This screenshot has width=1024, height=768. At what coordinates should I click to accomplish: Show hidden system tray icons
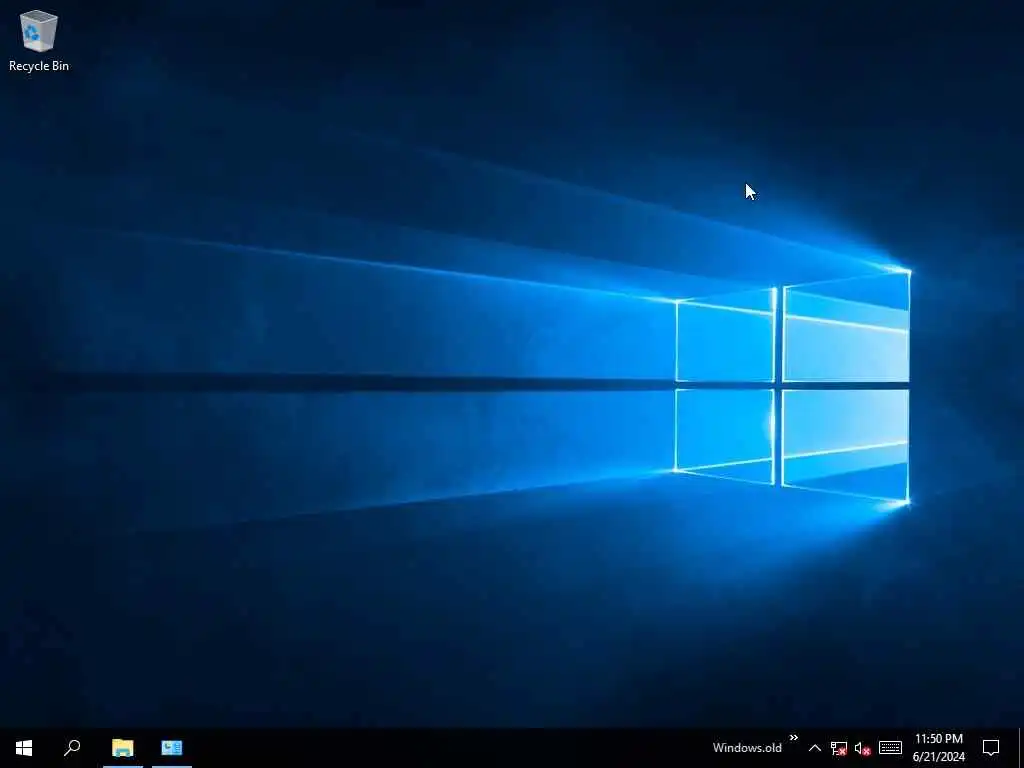tap(814, 748)
